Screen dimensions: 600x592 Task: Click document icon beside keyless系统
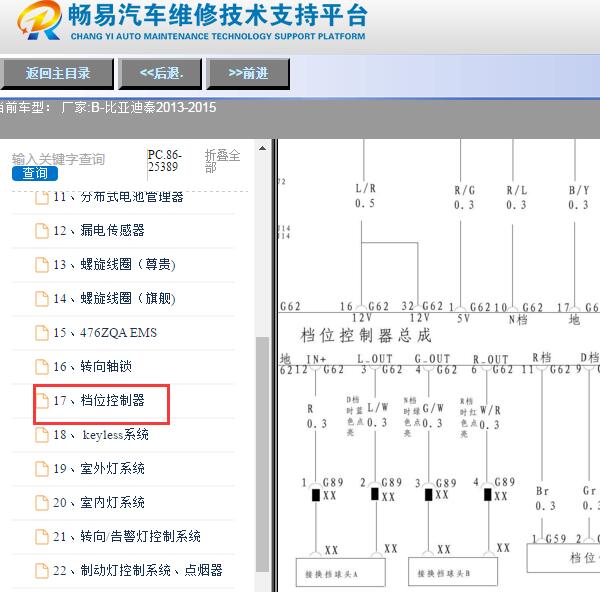click(x=42, y=435)
